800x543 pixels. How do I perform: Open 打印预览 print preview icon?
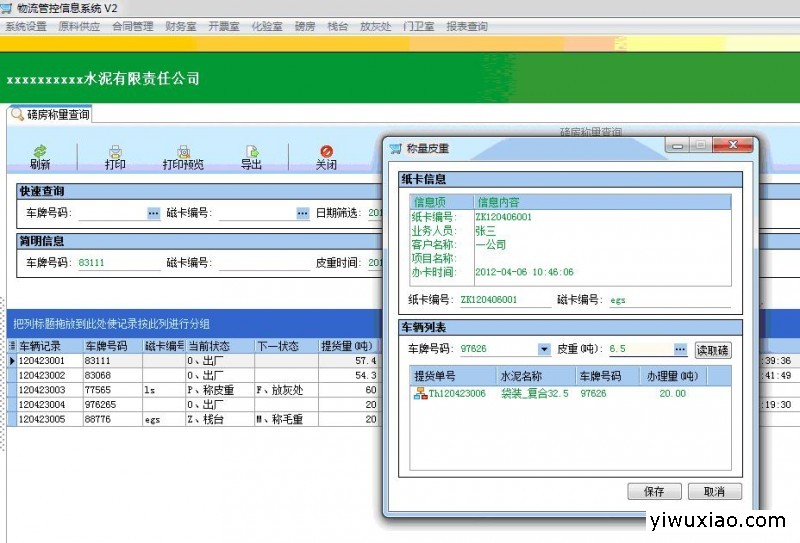coord(183,151)
